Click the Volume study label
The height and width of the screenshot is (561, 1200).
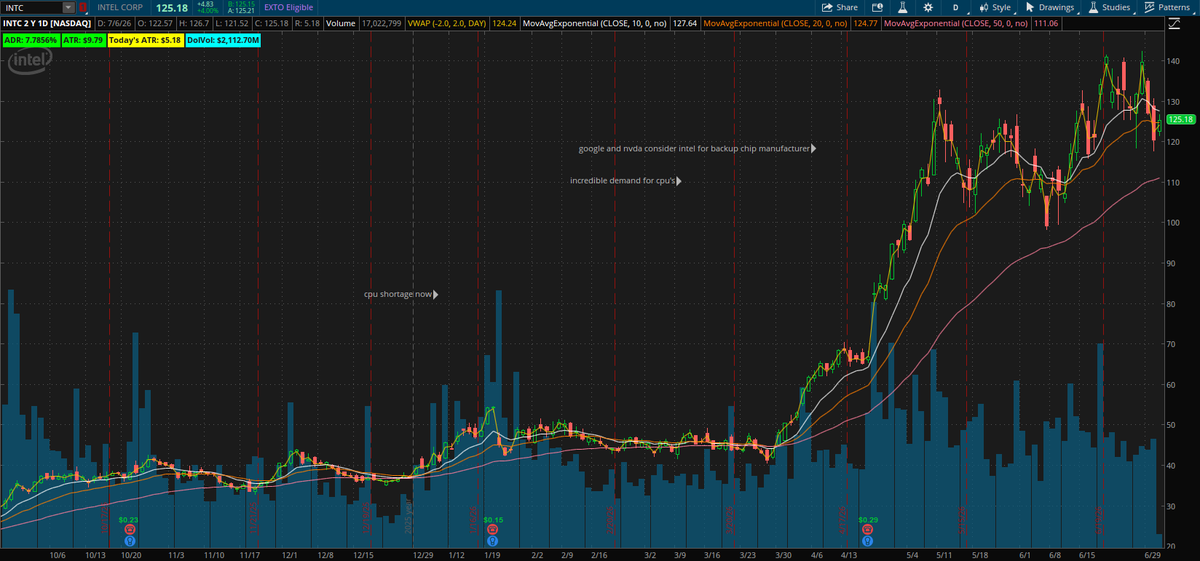(340, 22)
